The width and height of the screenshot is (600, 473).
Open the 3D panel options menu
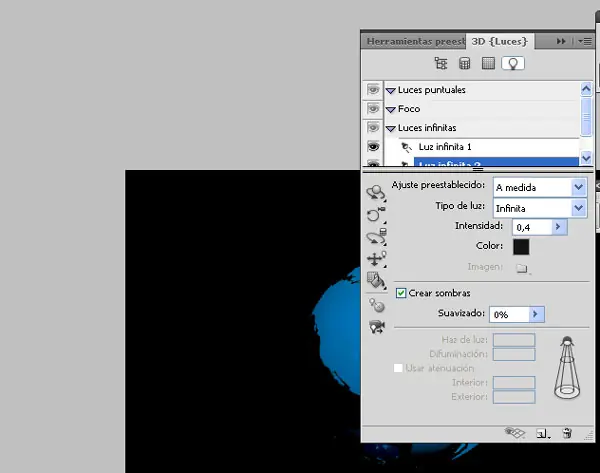click(x=585, y=41)
